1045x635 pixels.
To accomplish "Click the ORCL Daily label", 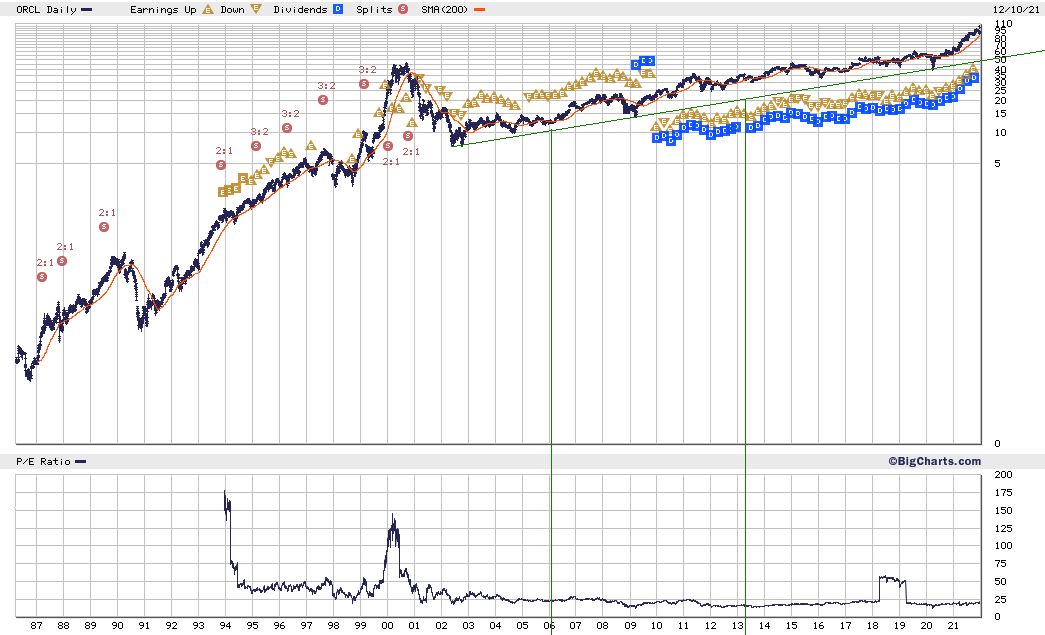I will click(46, 9).
